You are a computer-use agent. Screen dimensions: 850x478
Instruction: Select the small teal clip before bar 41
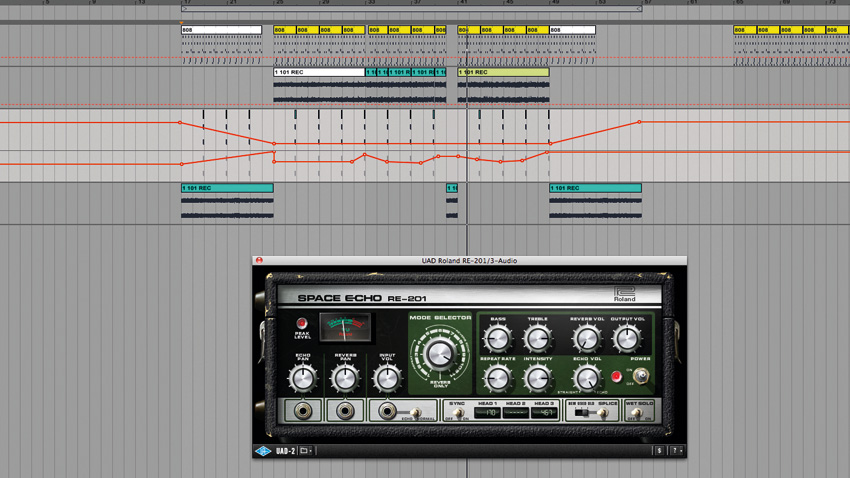[452, 188]
